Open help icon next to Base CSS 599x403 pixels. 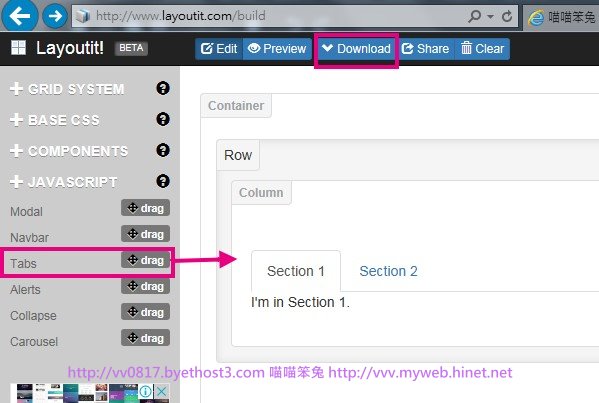[163, 119]
